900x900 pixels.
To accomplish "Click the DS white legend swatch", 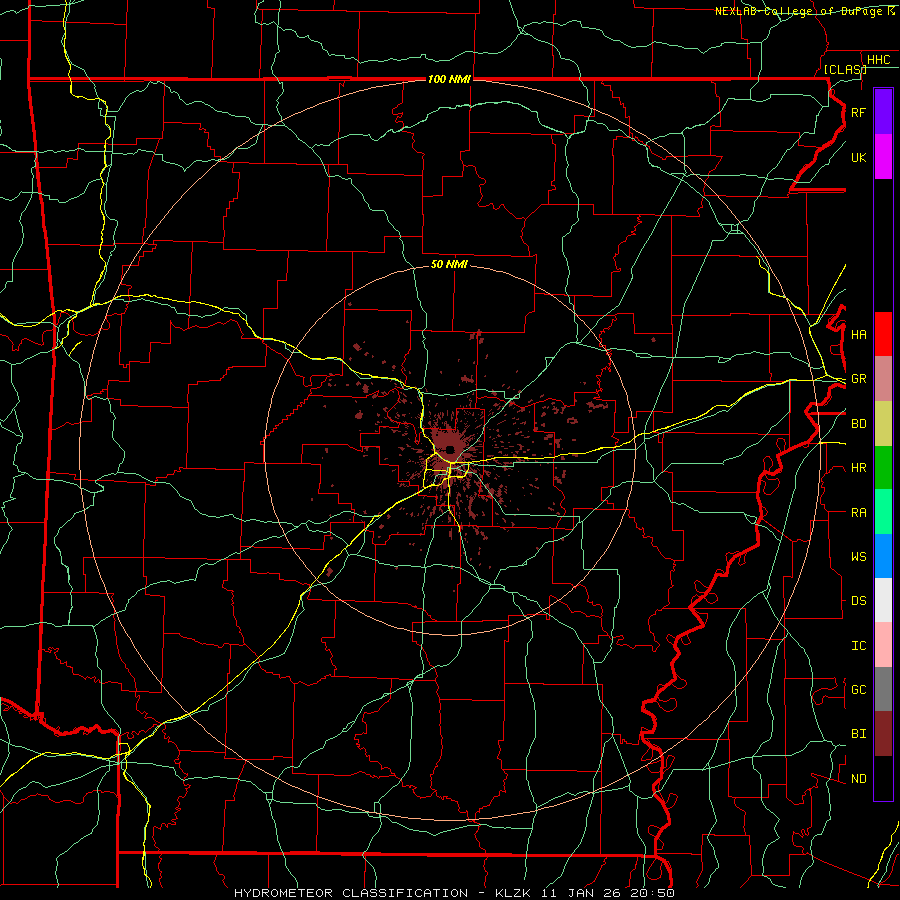I will tap(883, 600).
